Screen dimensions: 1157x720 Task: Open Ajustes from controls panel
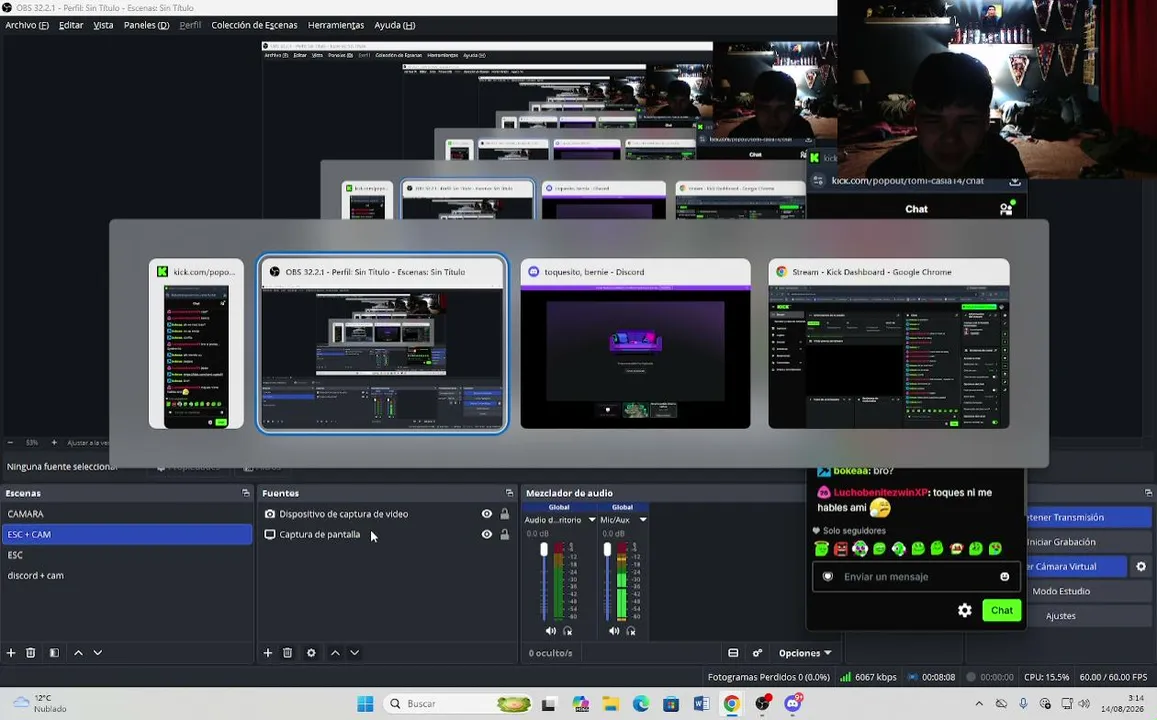click(1089, 616)
